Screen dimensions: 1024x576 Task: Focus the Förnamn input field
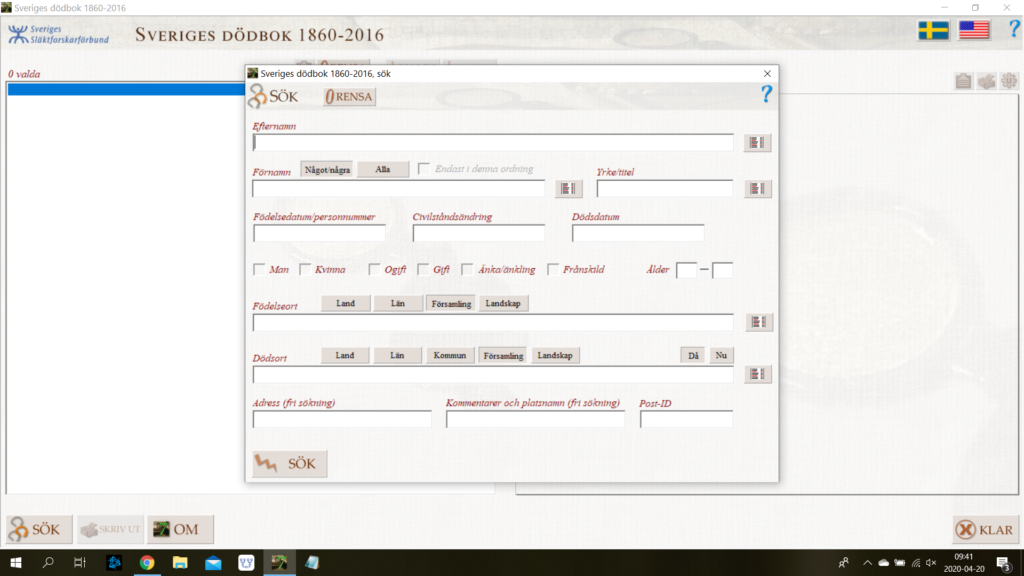[x=398, y=189]
